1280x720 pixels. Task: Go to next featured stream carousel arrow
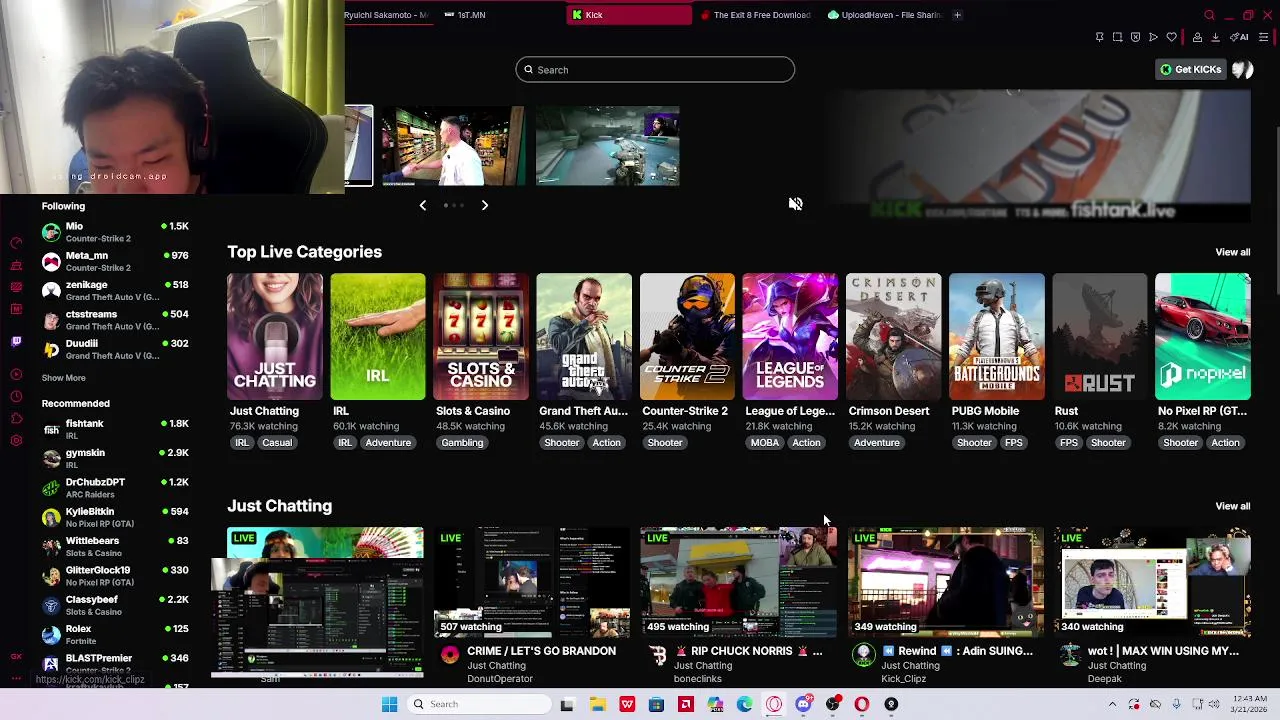click(x=484, y=205)
